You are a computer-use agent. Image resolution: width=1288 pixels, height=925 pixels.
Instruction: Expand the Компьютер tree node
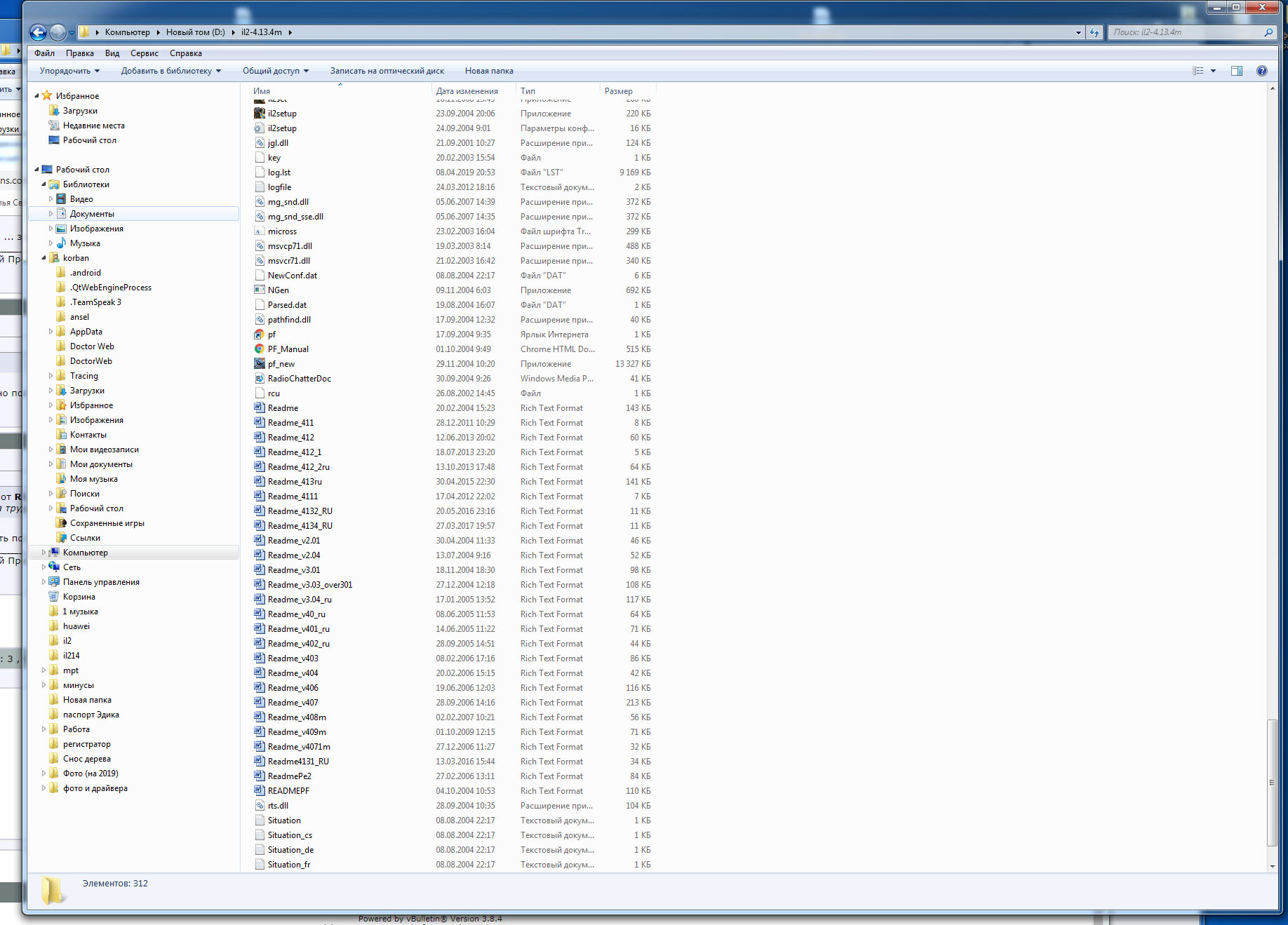43,553
